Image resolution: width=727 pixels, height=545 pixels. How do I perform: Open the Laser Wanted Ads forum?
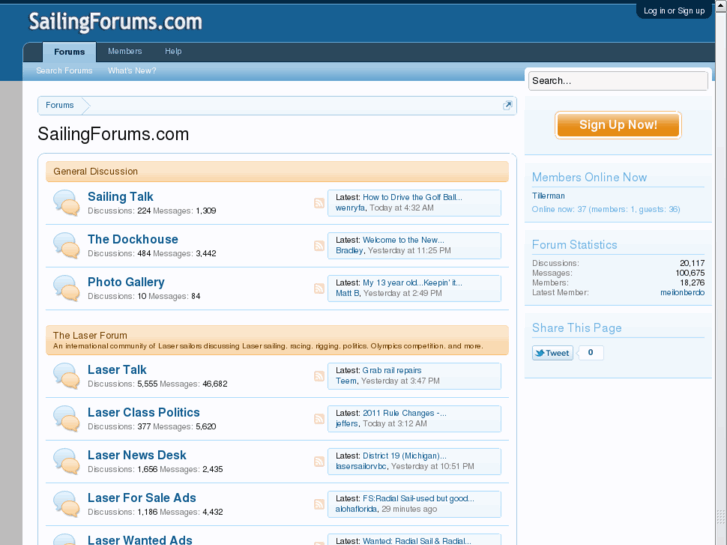click(140, 540)
